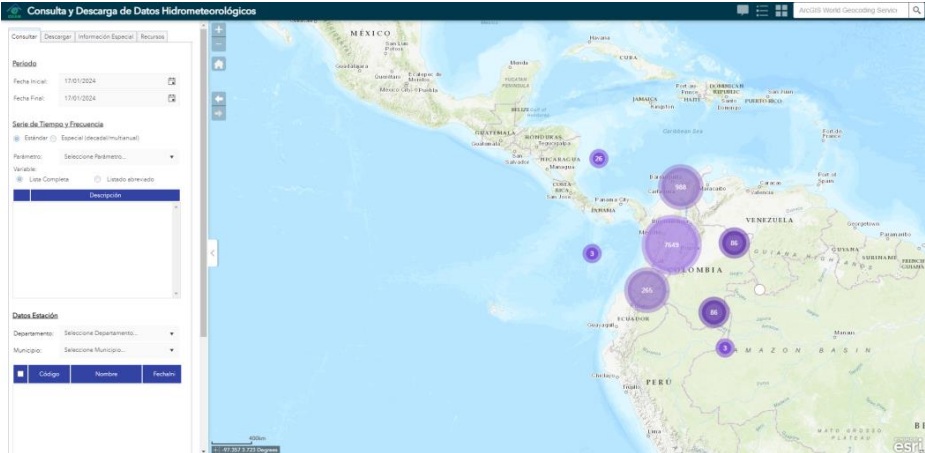The width and height of the screenshot is (925, 453).
Task: Open calendar for Fecha Final
Action: [x=172, y=98]
